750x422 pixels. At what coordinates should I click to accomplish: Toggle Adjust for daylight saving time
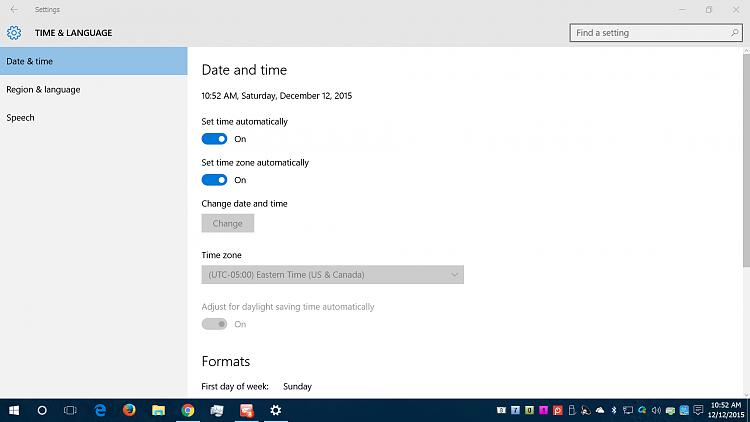(x=214, y=324)
